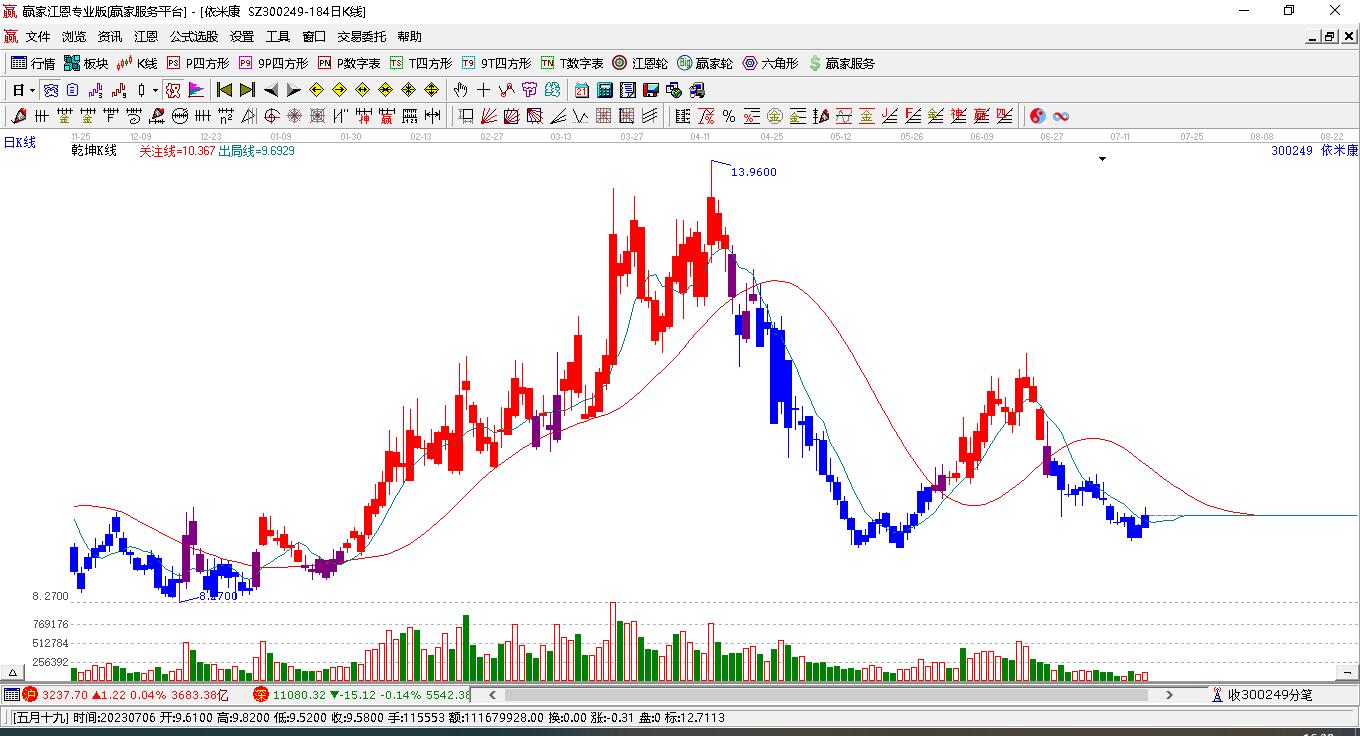Viewport: 1360px width, 736px height.
Task: Open the P四方形 tool
Action: (x=197, y=63)
